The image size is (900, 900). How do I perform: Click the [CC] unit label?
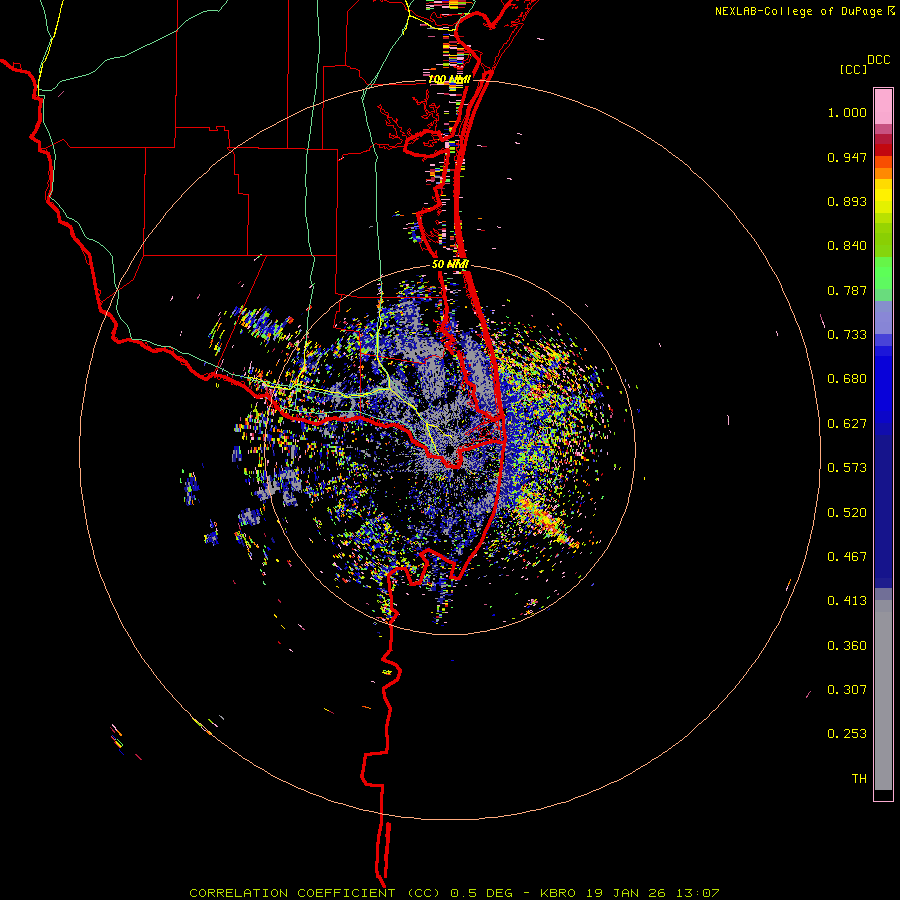point(854,69)
